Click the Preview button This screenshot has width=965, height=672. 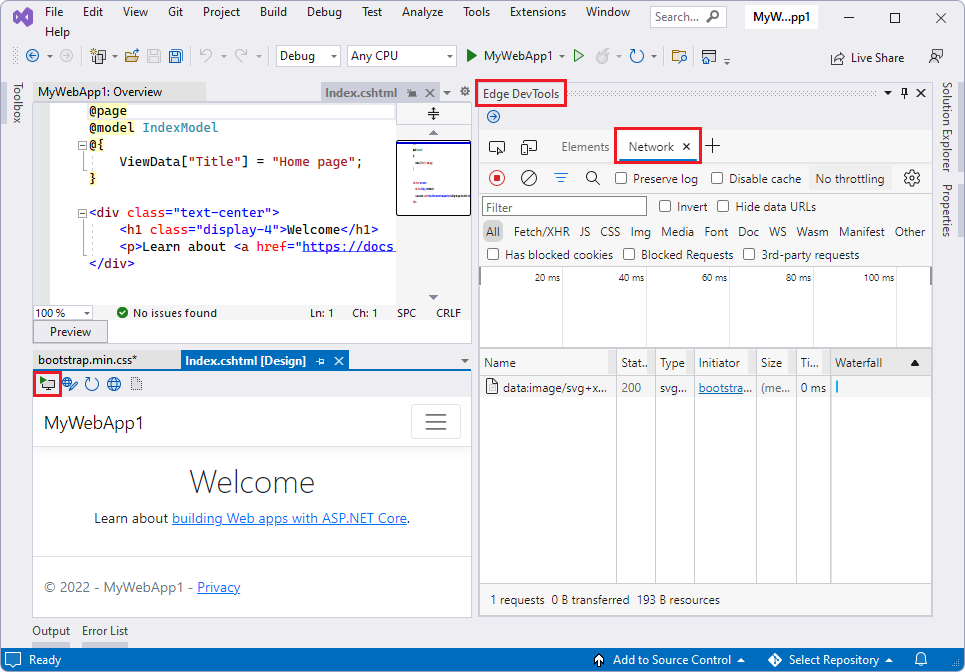point(70,331)
